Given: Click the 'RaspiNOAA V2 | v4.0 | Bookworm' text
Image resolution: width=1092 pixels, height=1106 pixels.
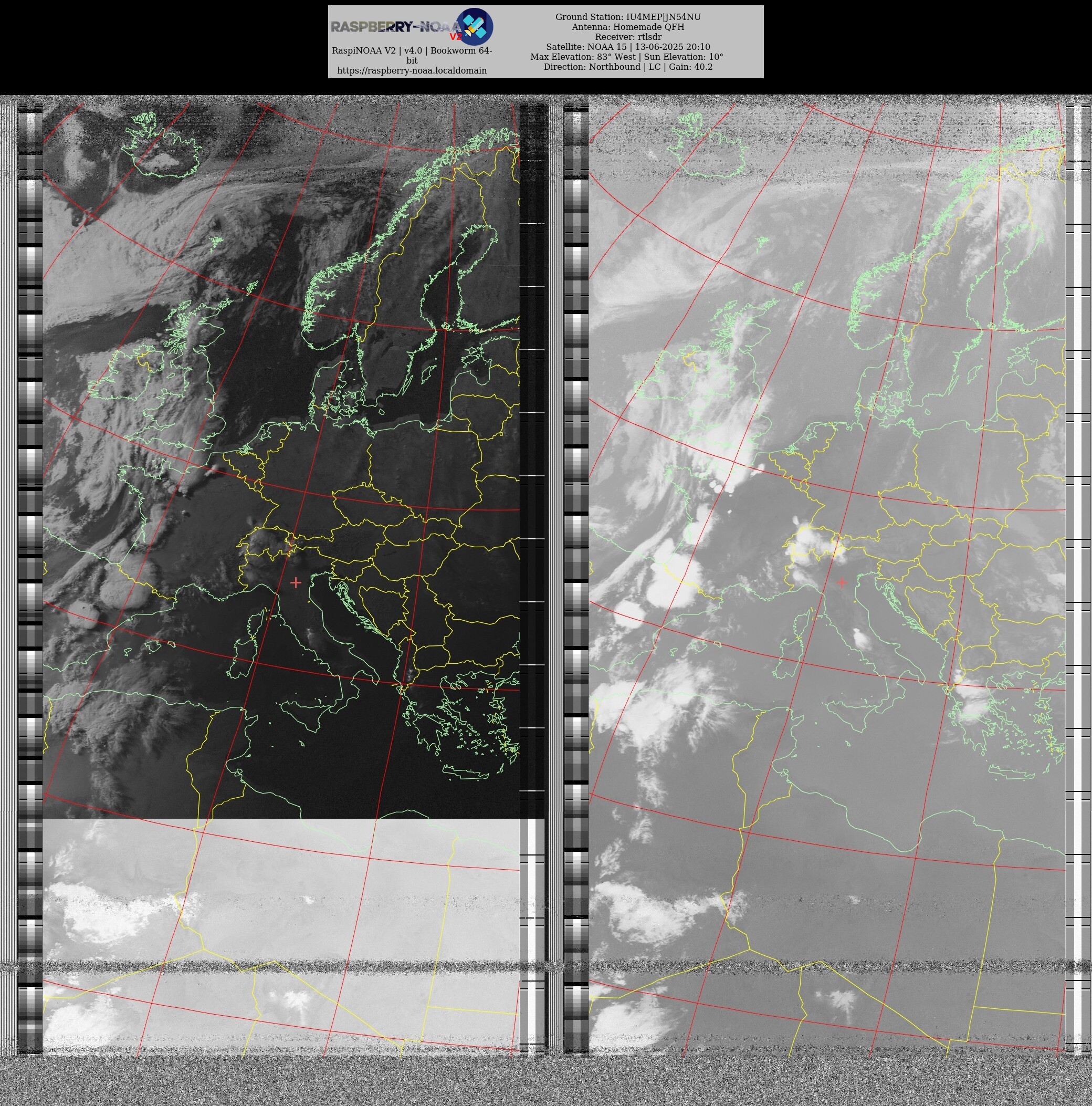Looking at the screenshot, I should pyautogui.click(x=412, y=56).
